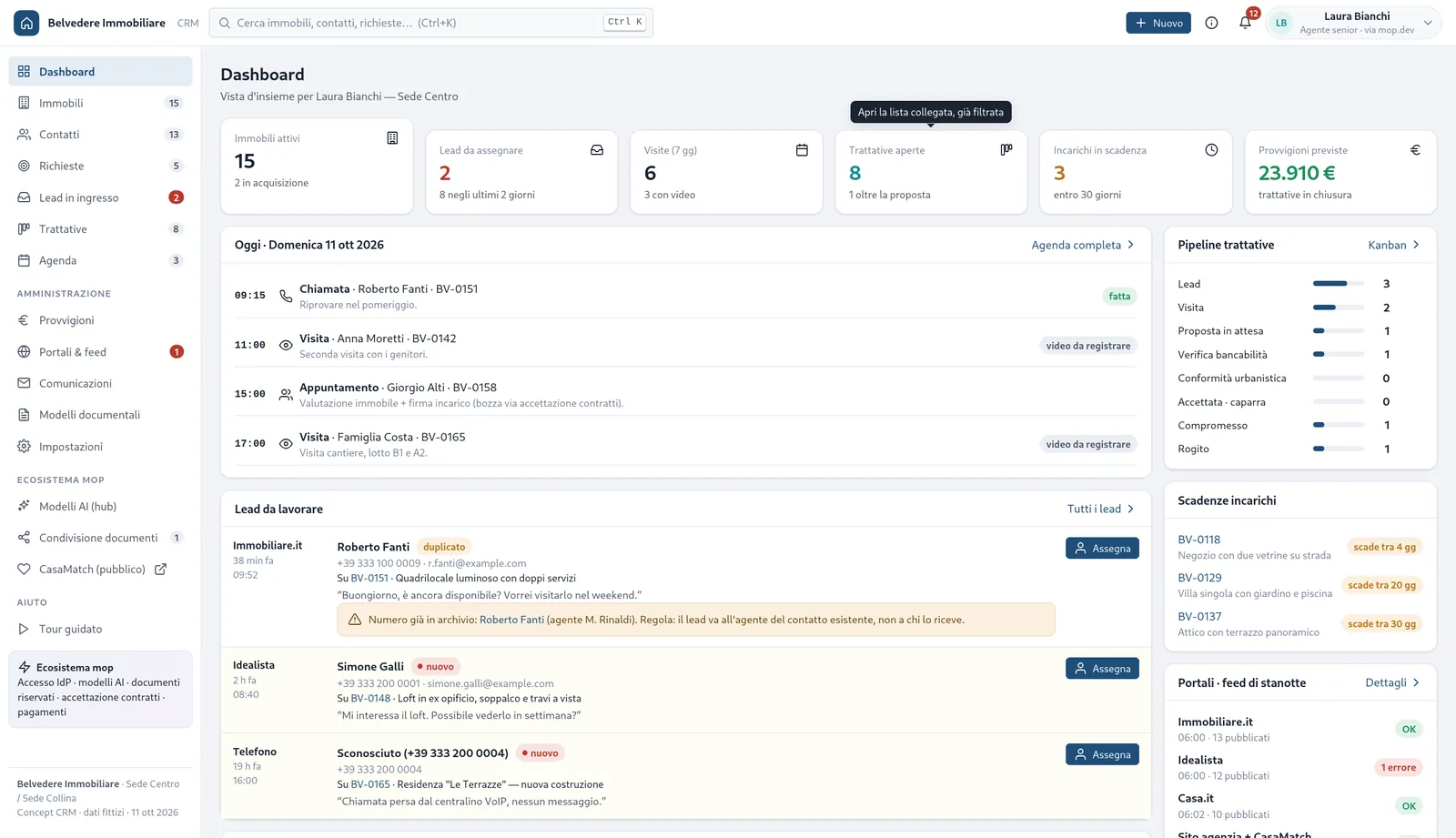This screenshot has height=838, width=1456.
Task: Click the info circle icon in header
Action: coord(1211,23)
